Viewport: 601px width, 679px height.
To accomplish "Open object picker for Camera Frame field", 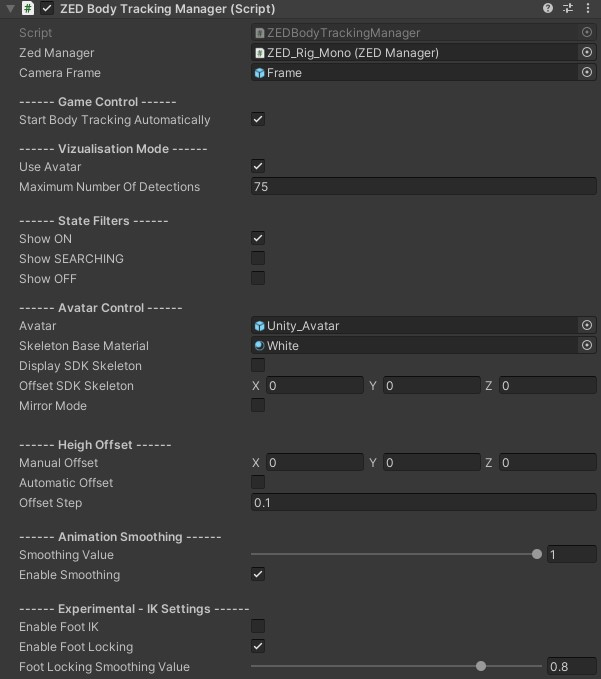I will click(587, 72).
